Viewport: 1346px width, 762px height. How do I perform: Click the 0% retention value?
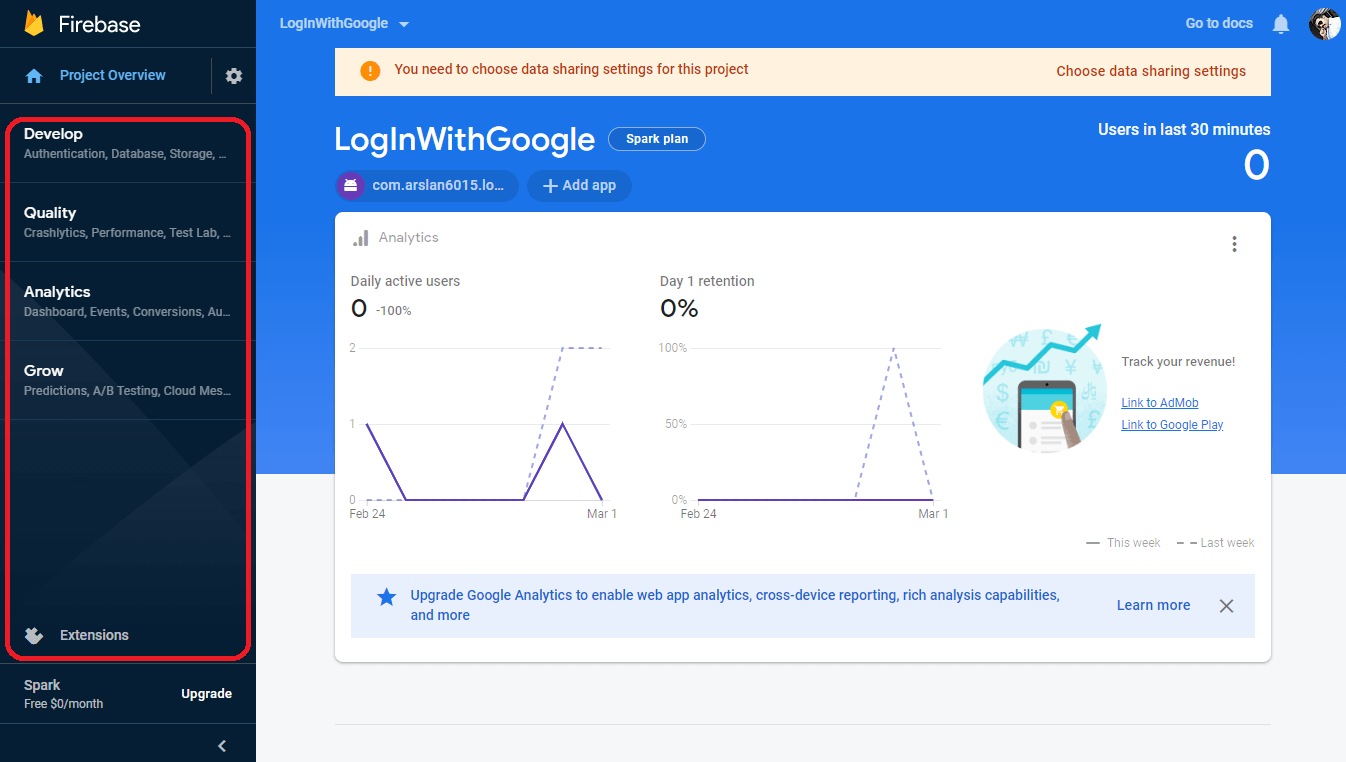click(x=679, y=309)
